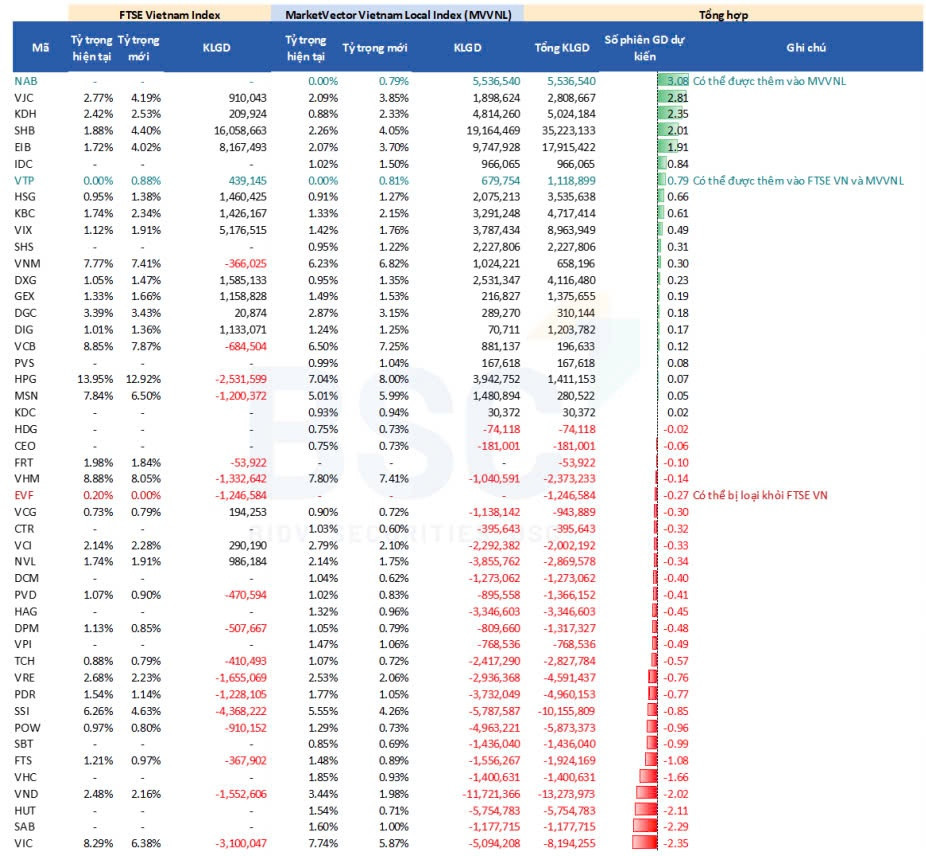Click the -2.35 value for VIC

tap(676, 843)
